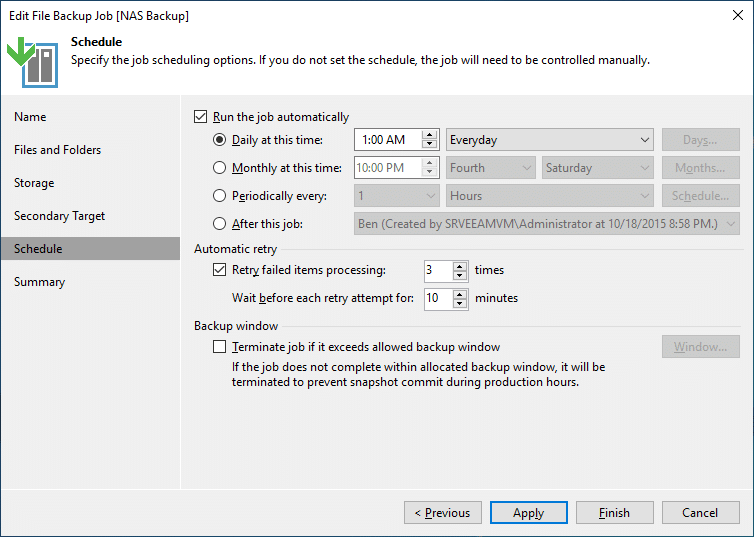The width and height of the screenshot is (754, 537).
Task: Open the After this job selection dropdown
Action: click(x=547, y=224)
